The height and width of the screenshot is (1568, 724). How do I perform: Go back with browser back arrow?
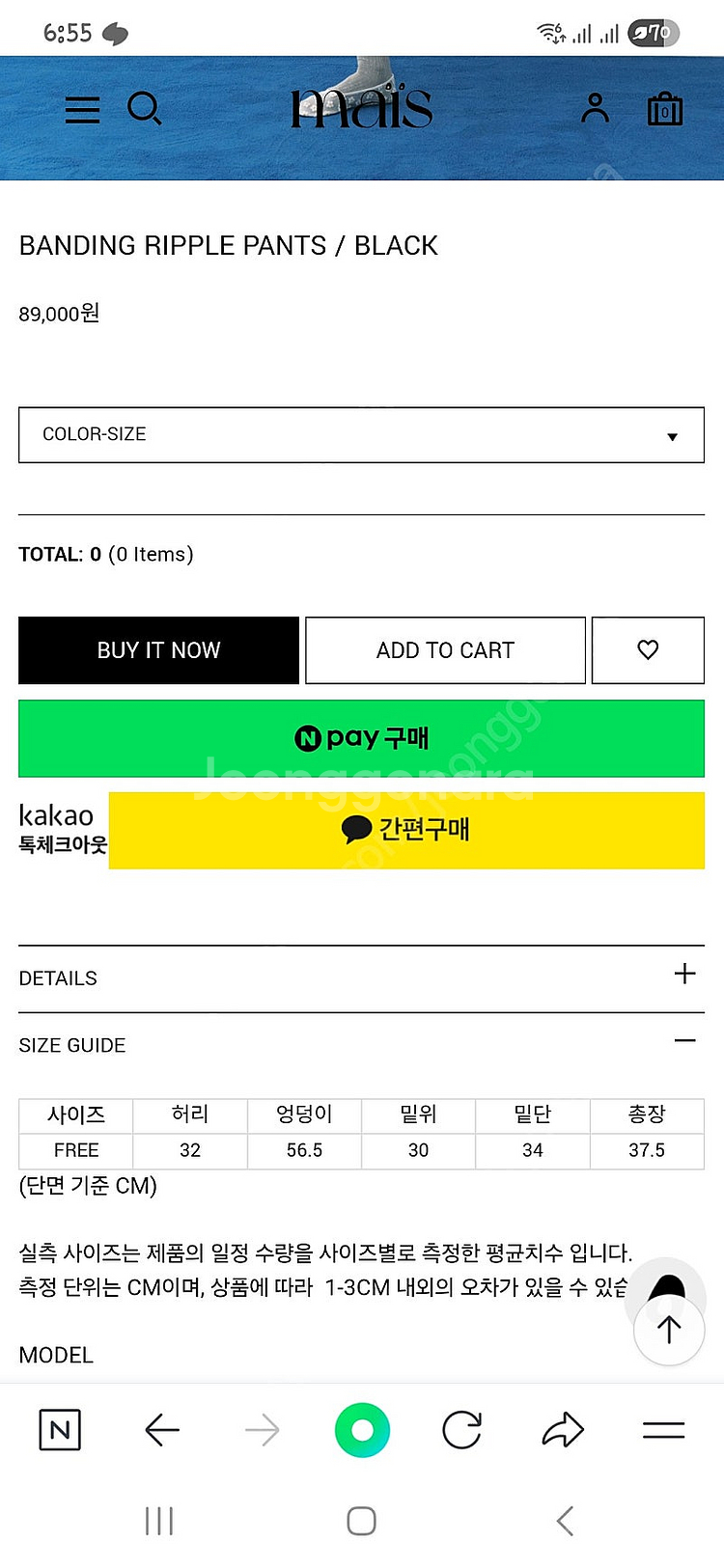coord(162,1430)
